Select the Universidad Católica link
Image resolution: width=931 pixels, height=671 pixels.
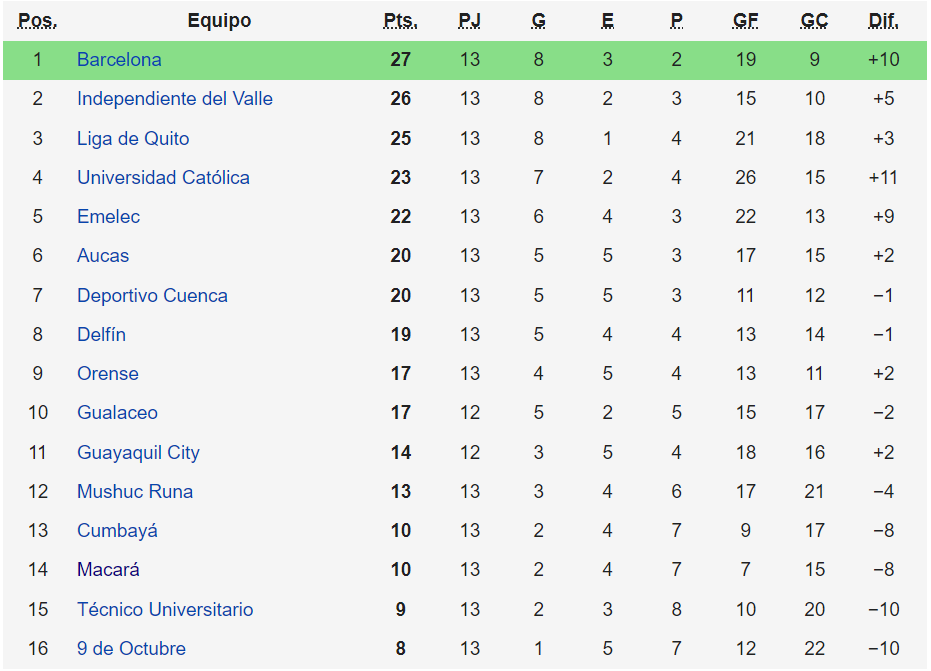click(x=163, y=178)
